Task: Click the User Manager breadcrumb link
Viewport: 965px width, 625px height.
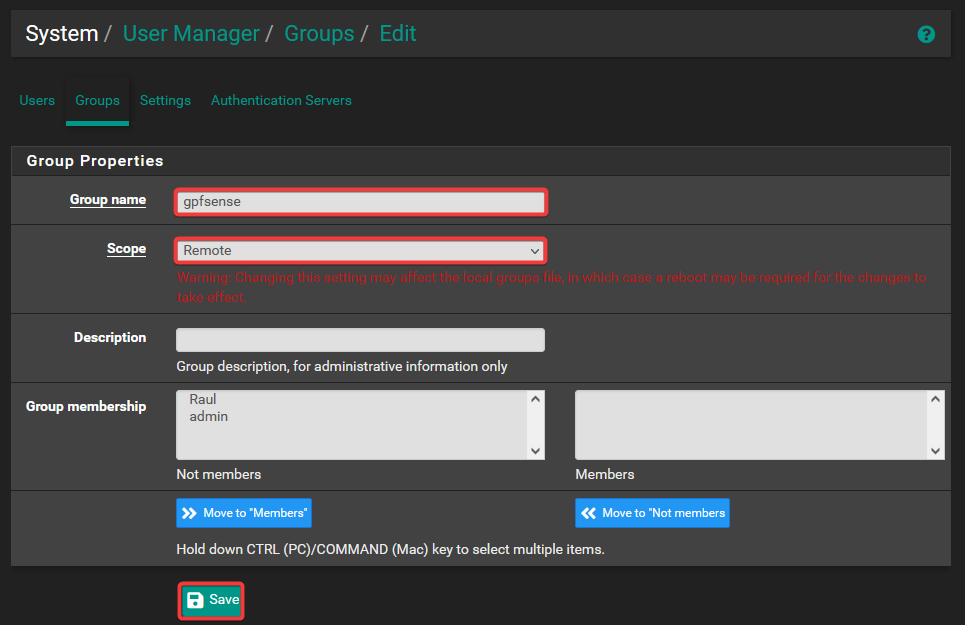Action: 190,33
